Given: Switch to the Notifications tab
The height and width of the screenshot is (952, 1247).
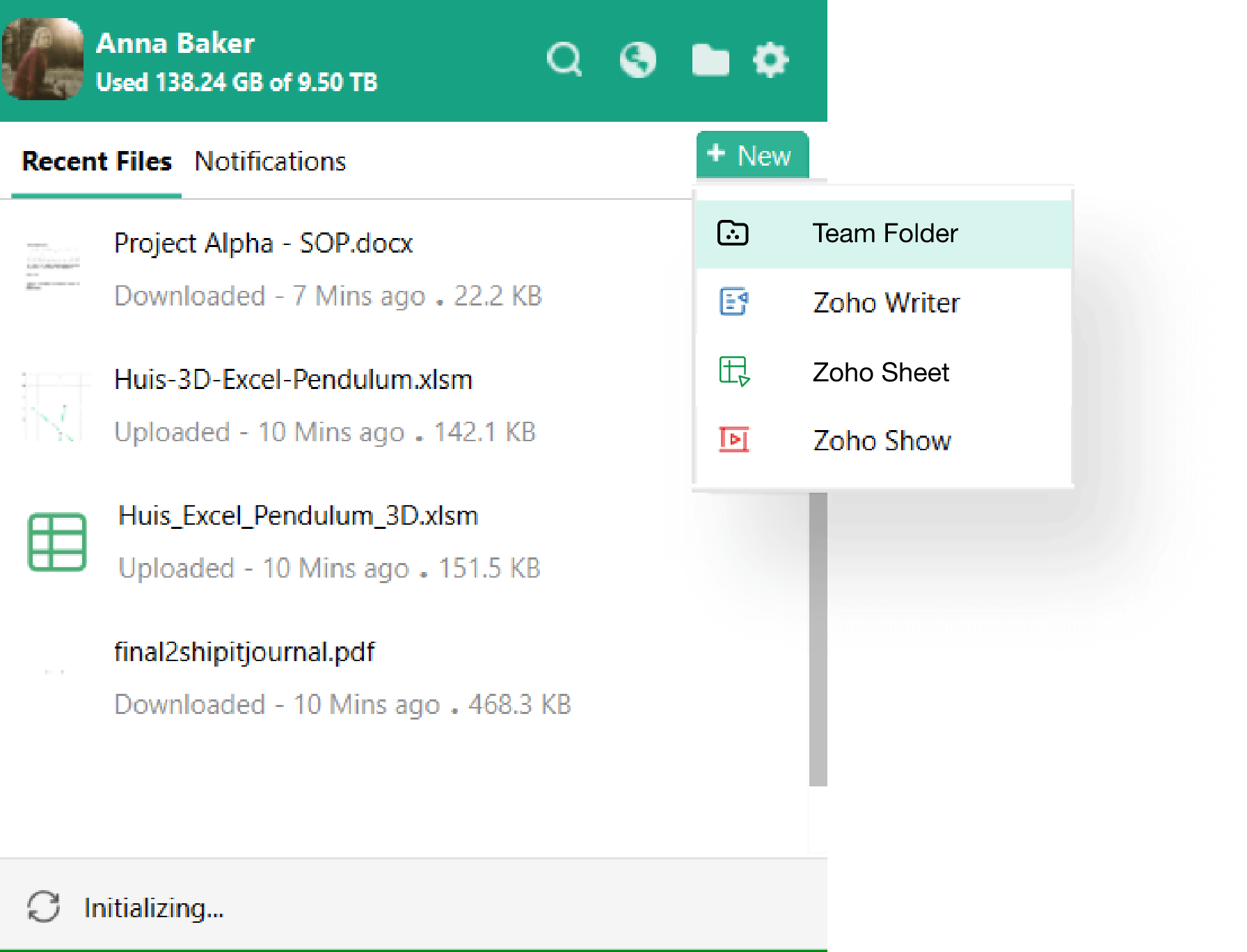Looking at the screenshot, I should tap(270, 161).
